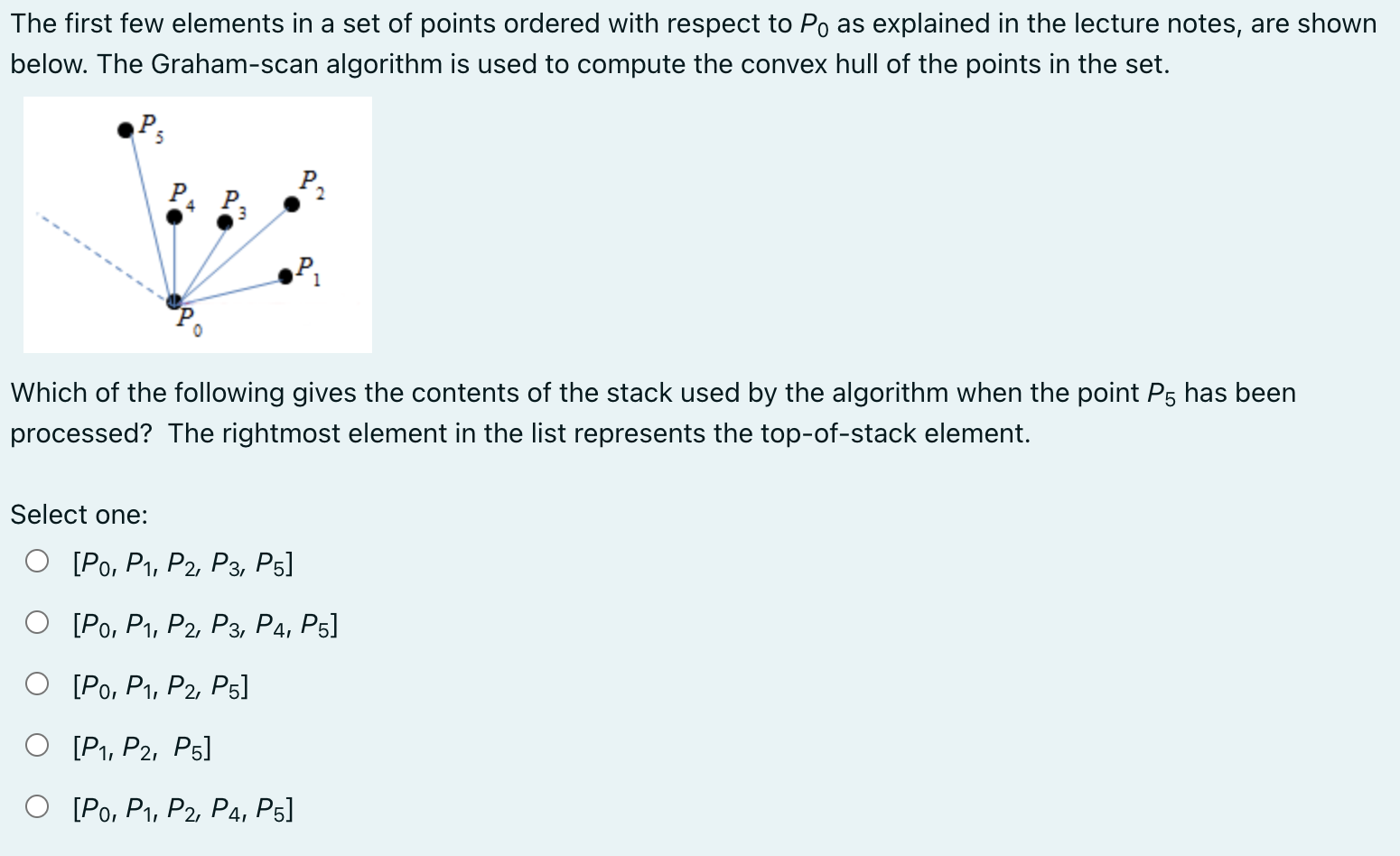The height and width of the screenshot is (856, 1400).
Task: Select the radio button for [P0, P1, P2, P5]
Action: pyautogui.click(x=37, y=684)
